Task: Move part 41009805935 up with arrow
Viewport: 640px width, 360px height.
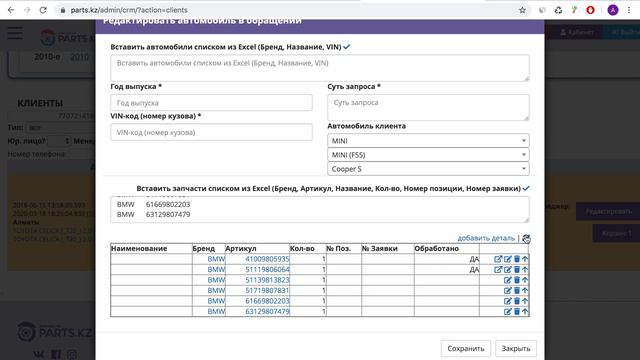Action: click(x=525, y=259)
